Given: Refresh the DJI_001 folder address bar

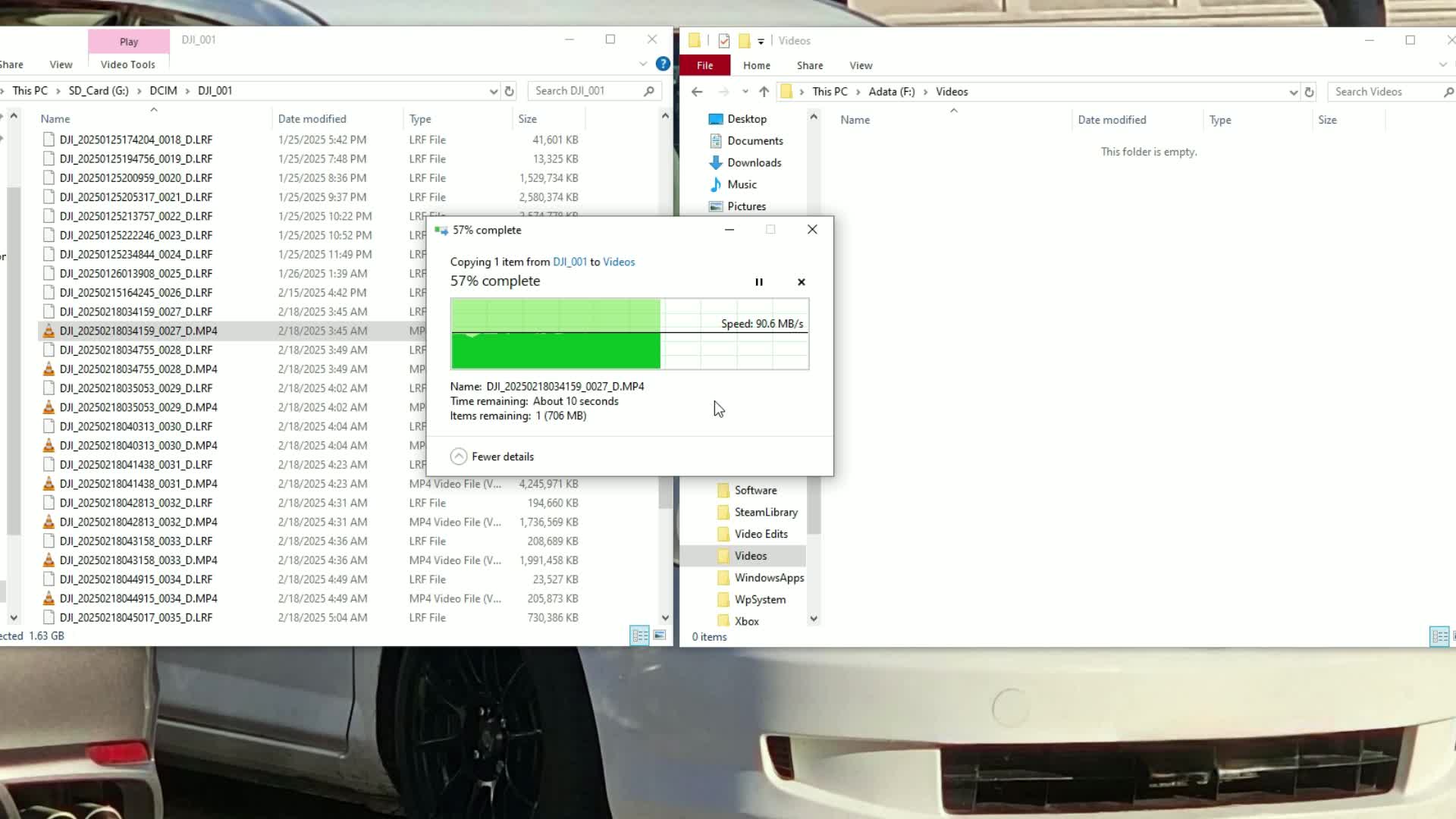Looking at the screenshot, I should tap(510, 91).
